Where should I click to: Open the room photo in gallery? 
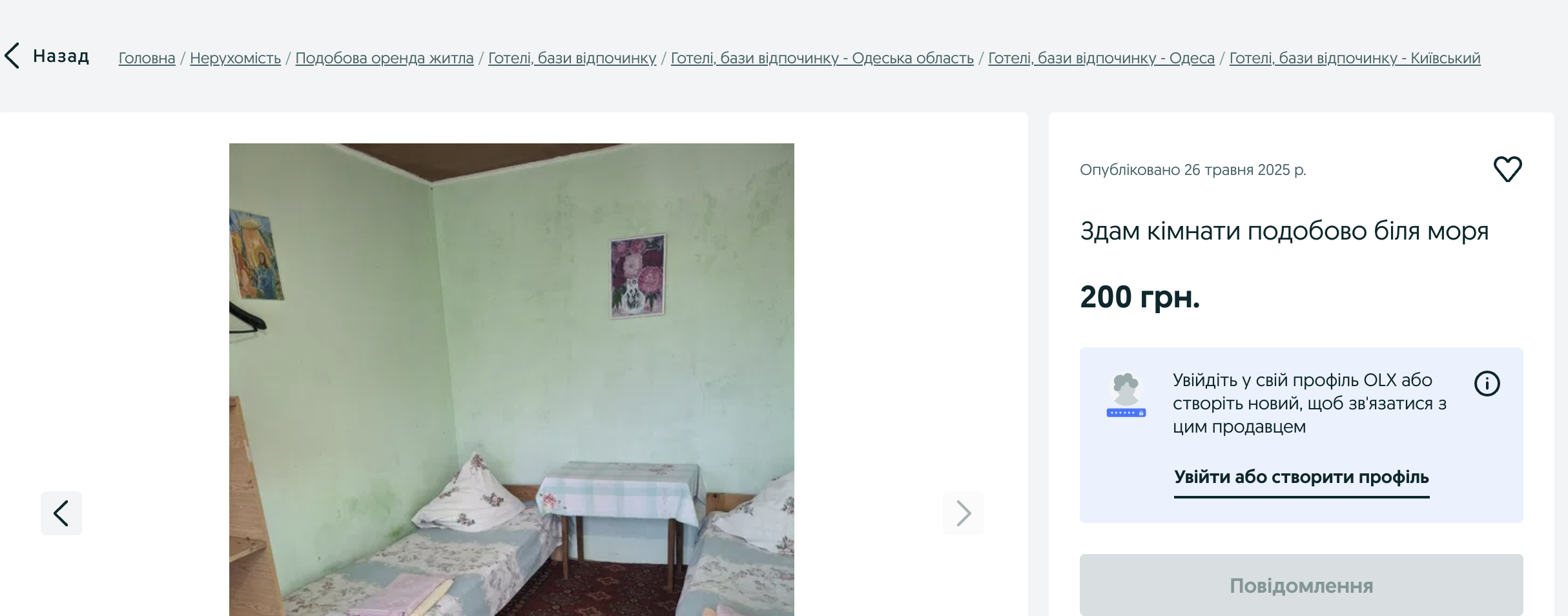click(511, 380)
